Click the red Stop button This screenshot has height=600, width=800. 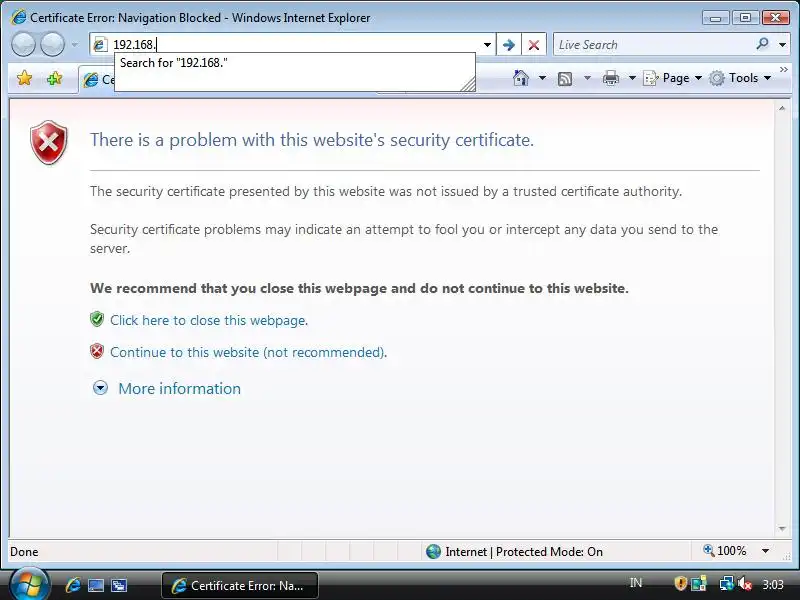click(534, 45)
